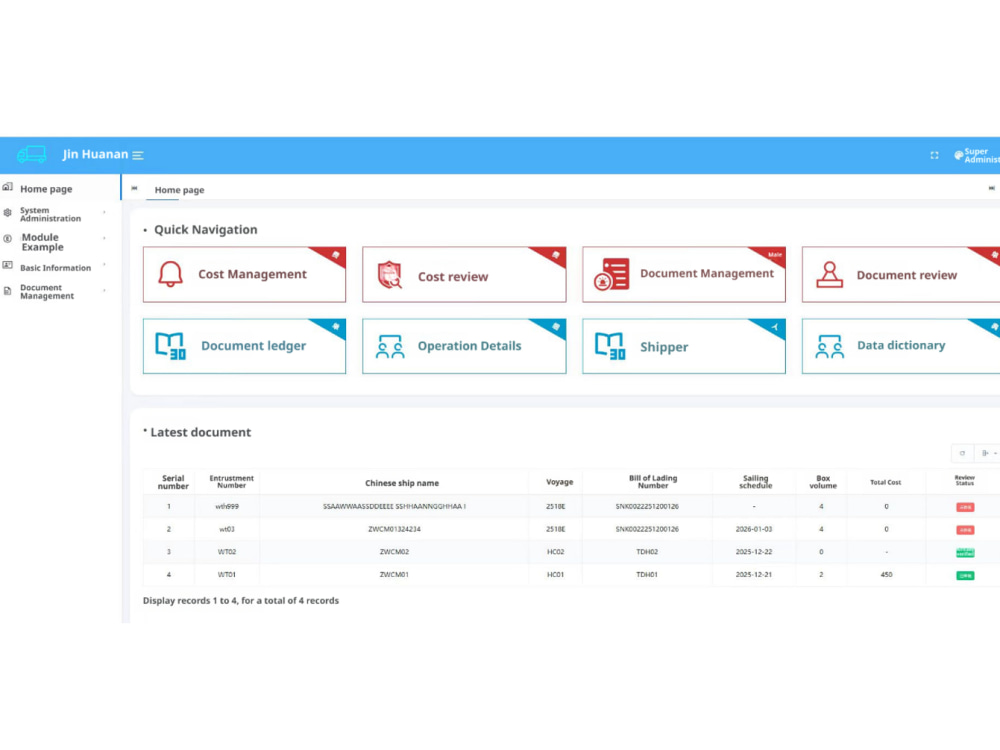Open the Cost Management quick card
Image resolution: width=1000 pixels, height=750 pixels.
pyautogui.click(x=244, y=274)
